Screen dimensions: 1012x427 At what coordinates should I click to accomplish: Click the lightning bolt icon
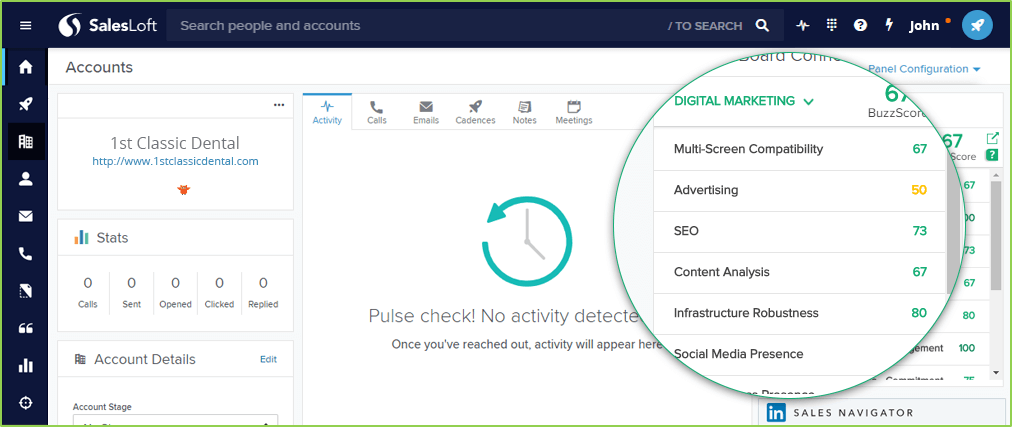[x=889, y=25]
